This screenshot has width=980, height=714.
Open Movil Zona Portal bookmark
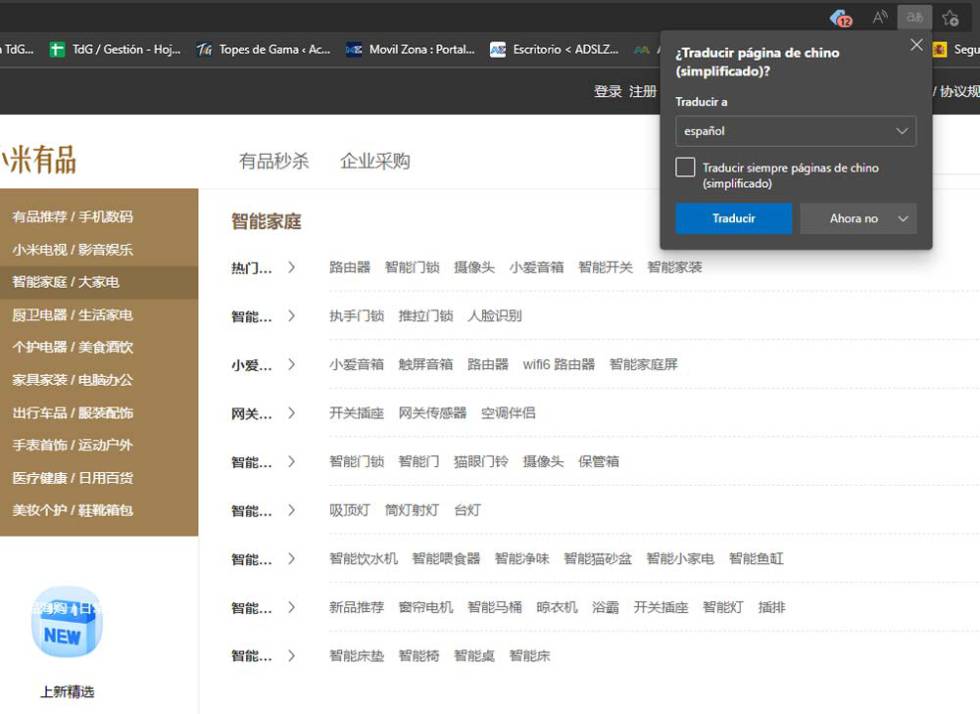[411, 49]
